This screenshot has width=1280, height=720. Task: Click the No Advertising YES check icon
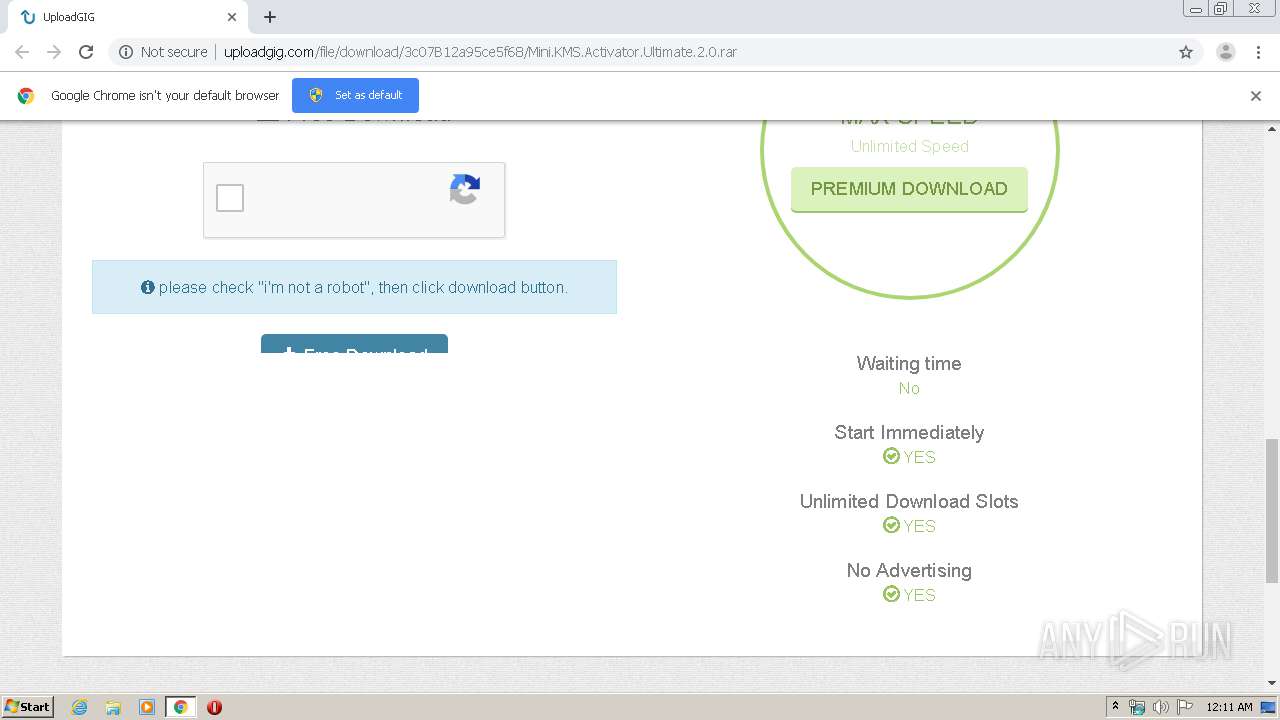click(891, 594)
